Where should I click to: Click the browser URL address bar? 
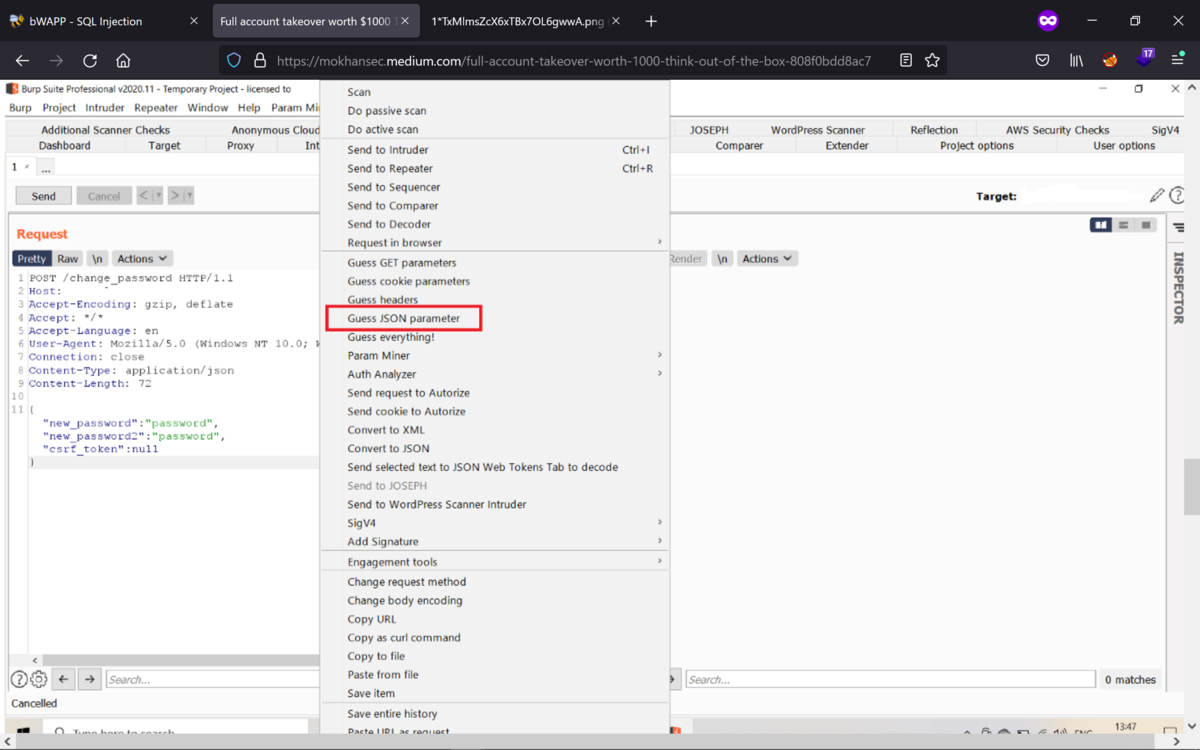click(x=573, y=60)
